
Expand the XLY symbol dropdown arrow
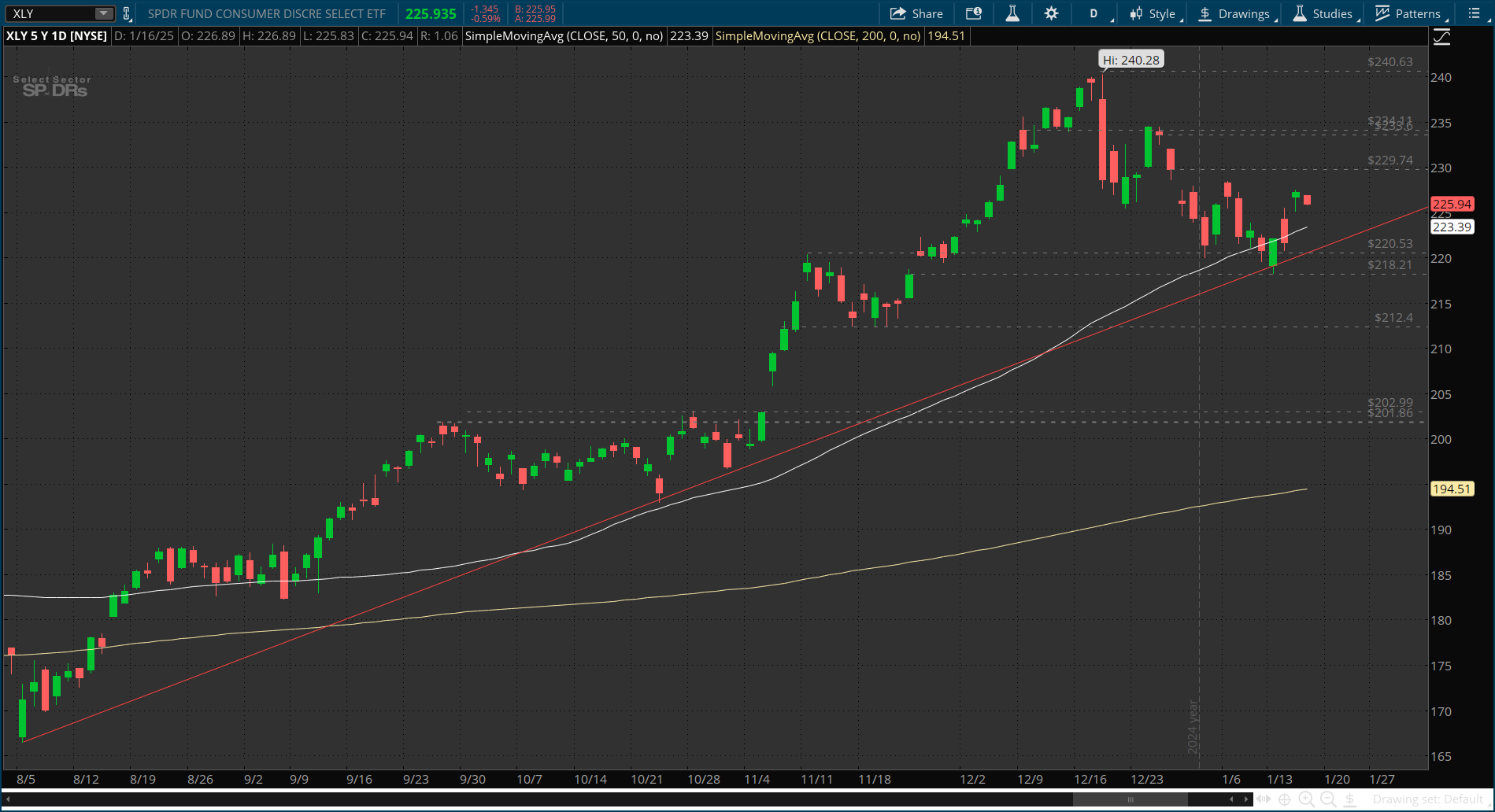[104, 13]
